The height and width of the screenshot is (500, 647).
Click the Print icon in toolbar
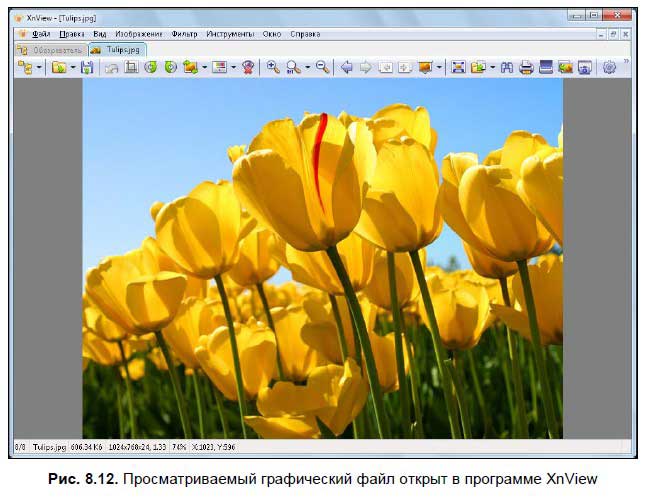[526, 68]
